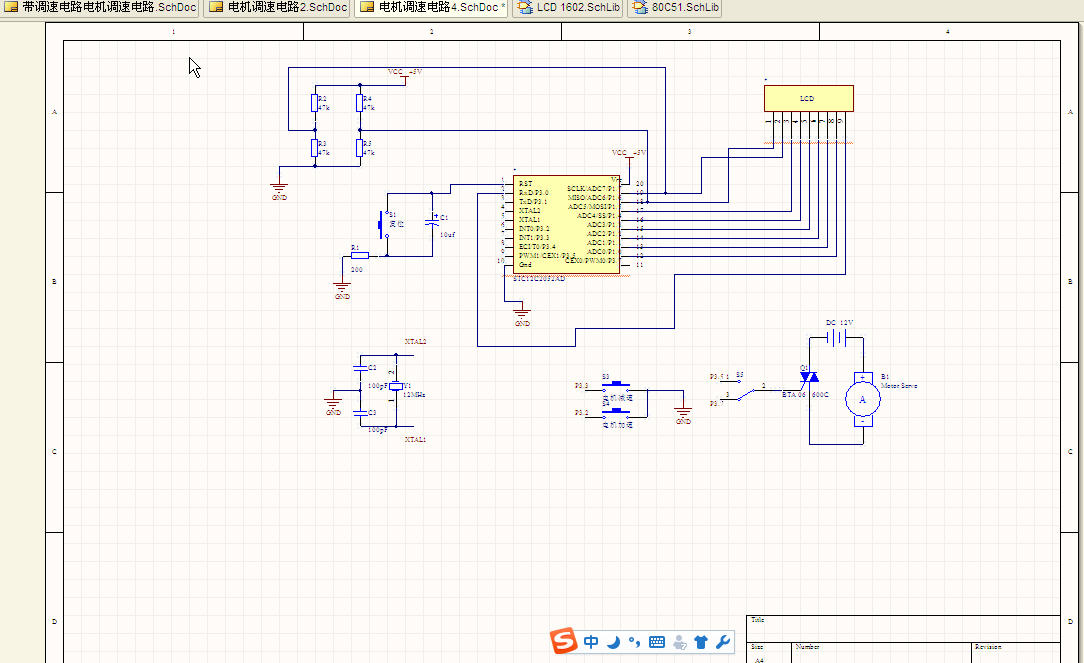The image size is (1084, 663).
Task: Switch to the 80C51.SchLib library tab
Action: click(675, 8)
